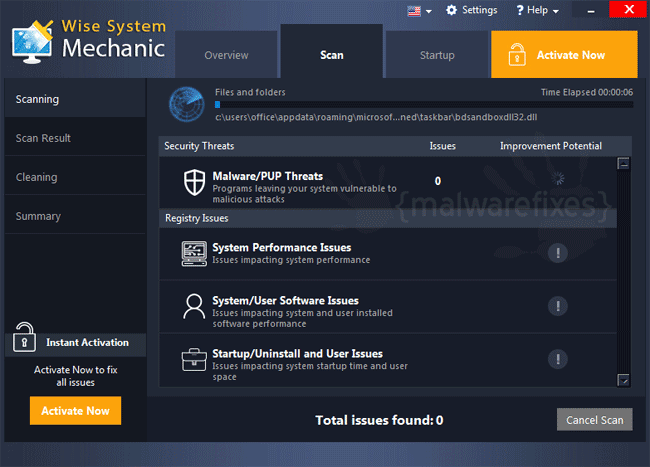Viewport: 650px width, 467px height.
Task: Click the Malware issues count 0
Action: click(438, 181)
